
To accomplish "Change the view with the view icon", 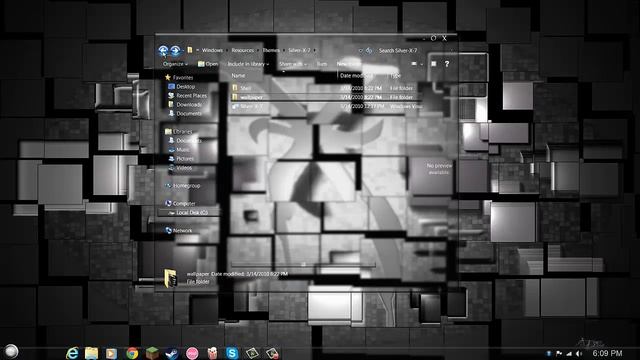I will tap(414, 64).
